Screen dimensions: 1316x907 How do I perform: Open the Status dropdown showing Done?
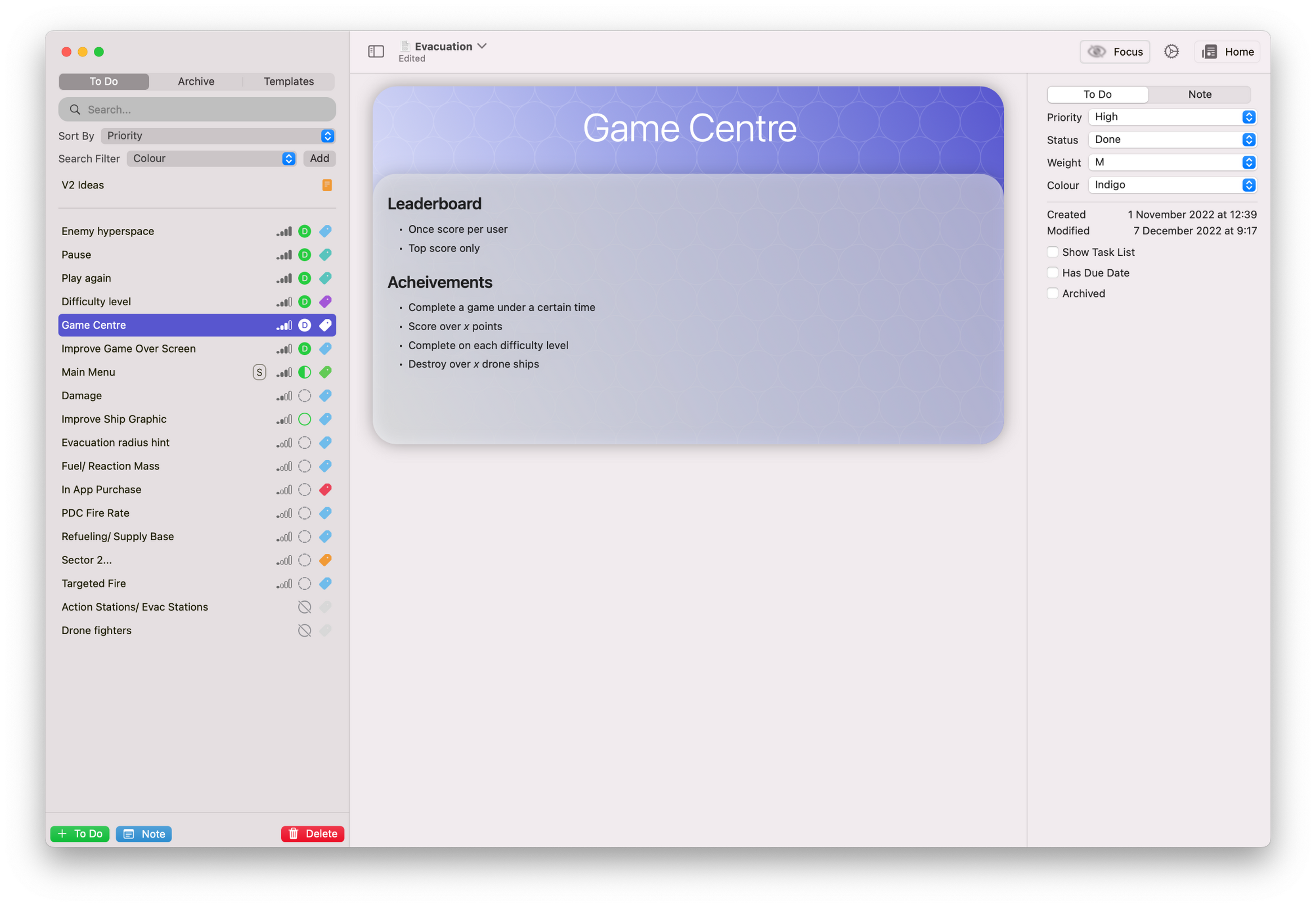1171,140
